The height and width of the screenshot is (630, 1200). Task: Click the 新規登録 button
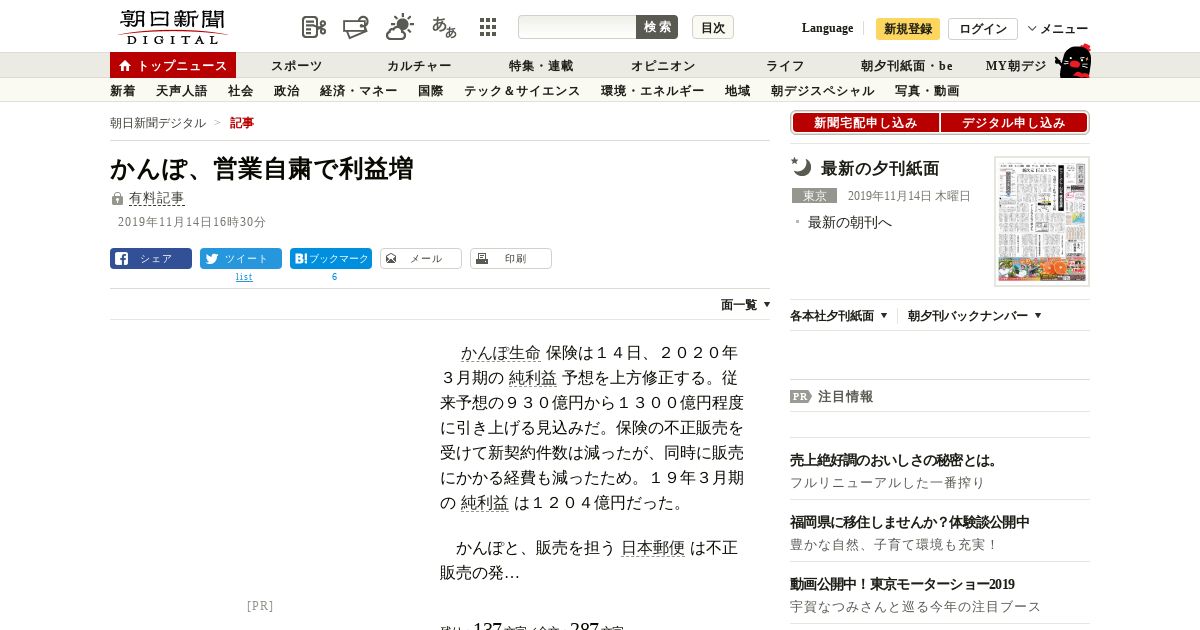[x=908, y=28]
